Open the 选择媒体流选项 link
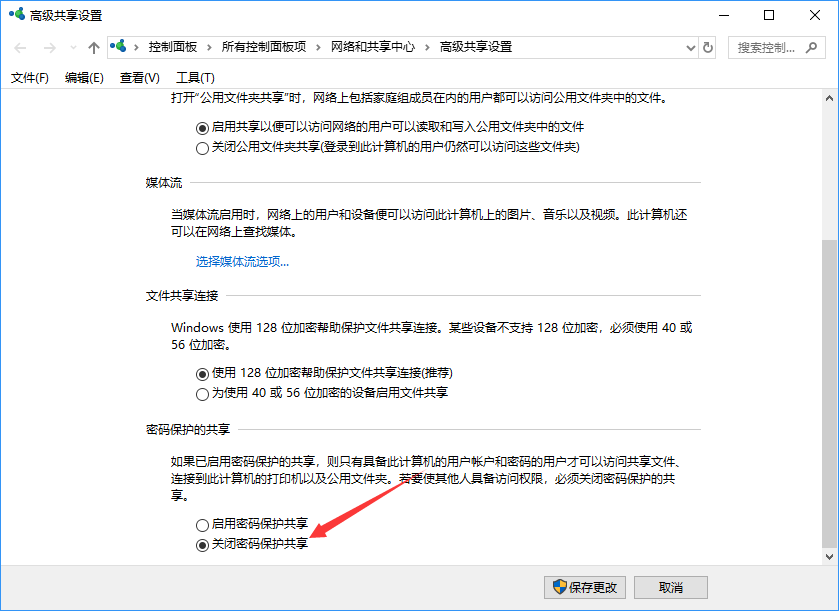Screen dimensions: 839x611 [x=242, y=262]
